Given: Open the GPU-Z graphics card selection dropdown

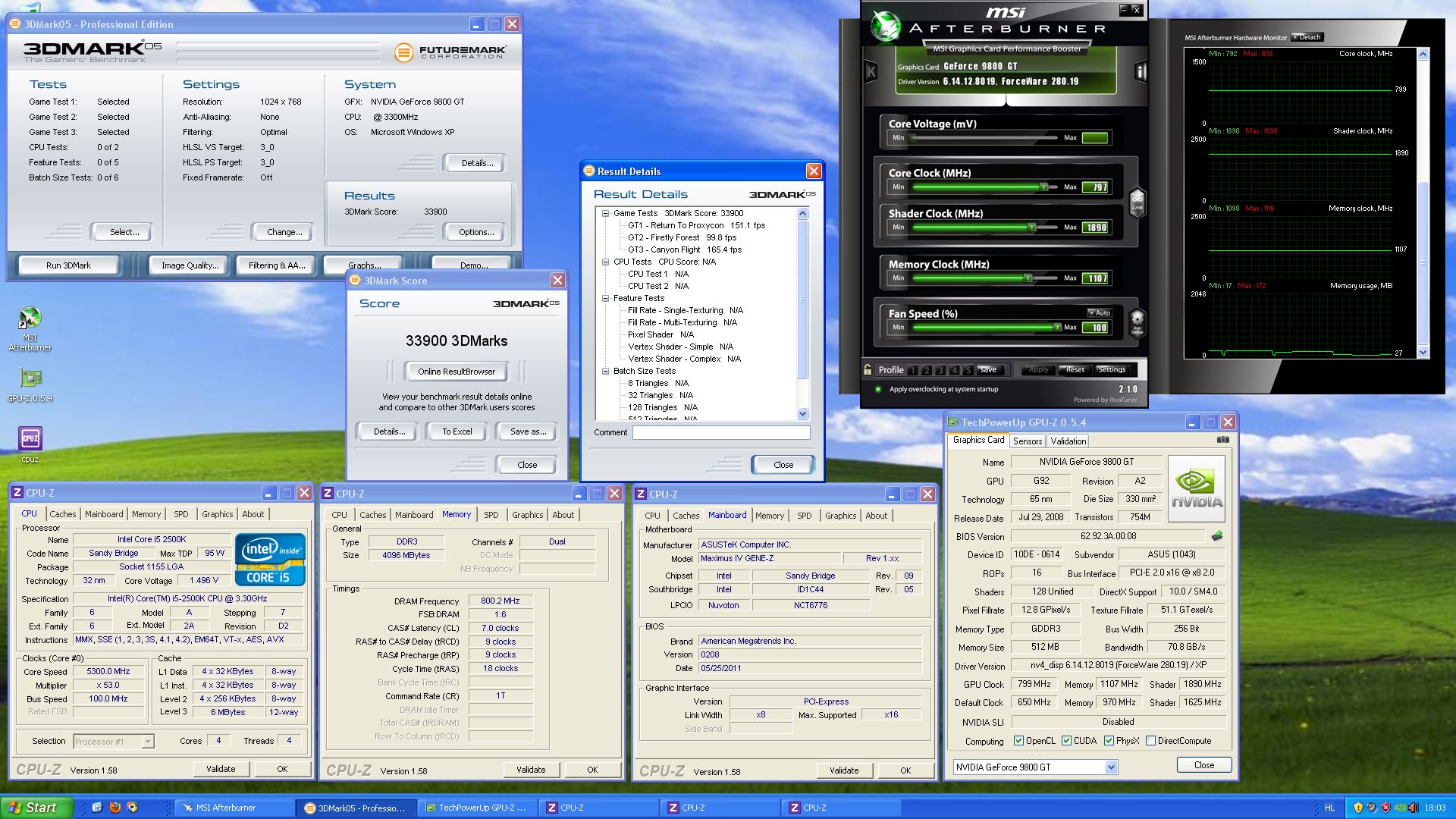Looking at the screenshot, I should click(x=1110, y=767).
